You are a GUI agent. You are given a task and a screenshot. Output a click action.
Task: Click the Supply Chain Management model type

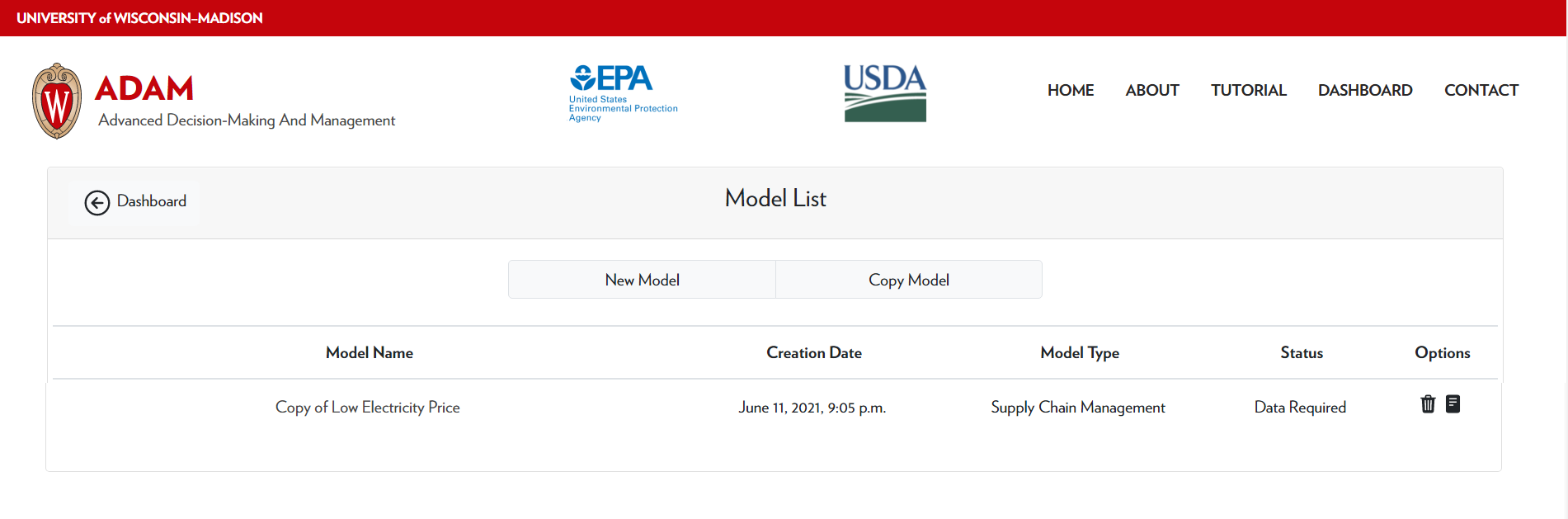[1078, 408]
